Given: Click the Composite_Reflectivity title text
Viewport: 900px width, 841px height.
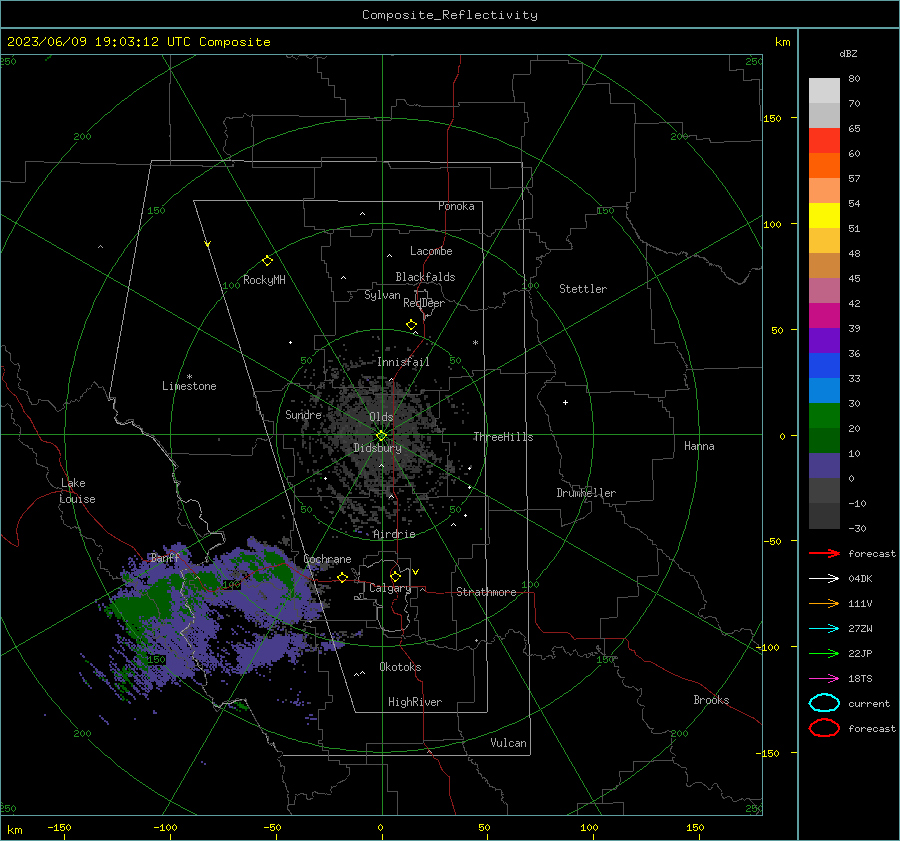Looking at the screenshot, I should pyautogui.click(x=450, y=15).
